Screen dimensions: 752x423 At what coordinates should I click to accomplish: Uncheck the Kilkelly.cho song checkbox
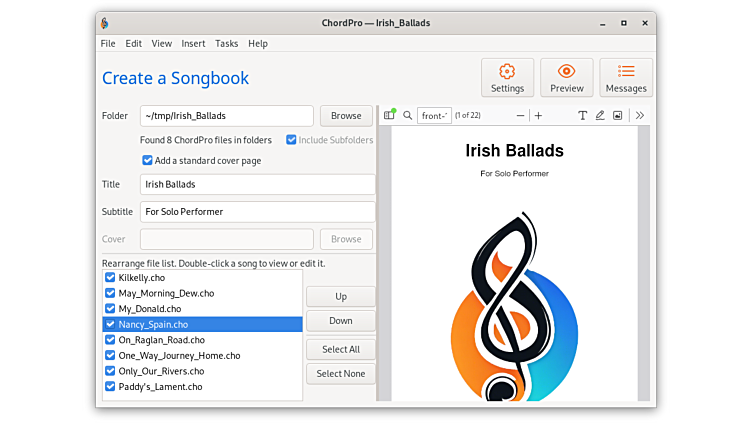111,277
